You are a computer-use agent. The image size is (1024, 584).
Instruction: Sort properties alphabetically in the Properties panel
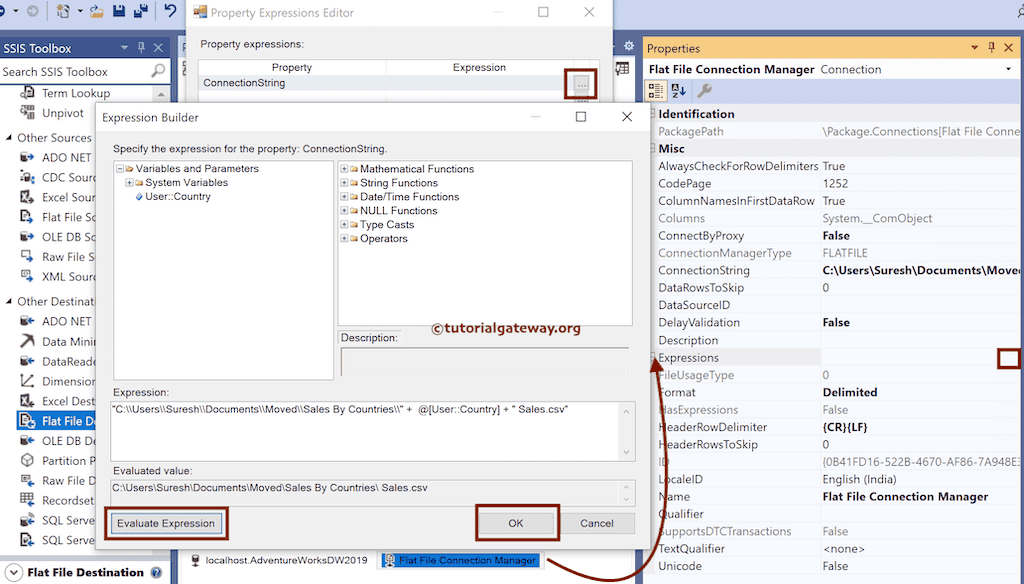(x=678, y=90)
